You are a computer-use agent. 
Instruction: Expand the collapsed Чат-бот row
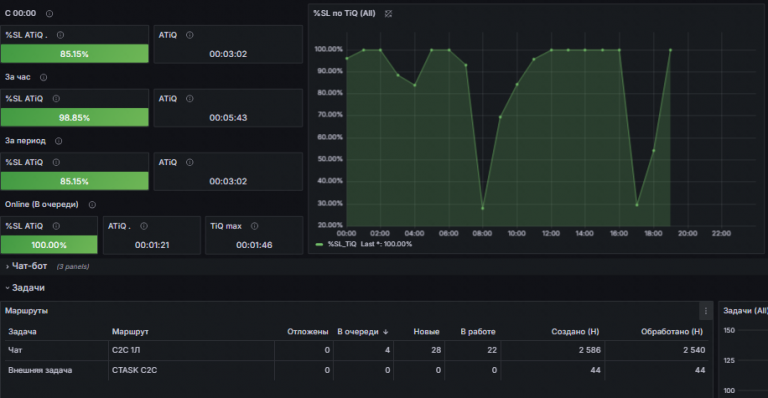tap(29, 266)
